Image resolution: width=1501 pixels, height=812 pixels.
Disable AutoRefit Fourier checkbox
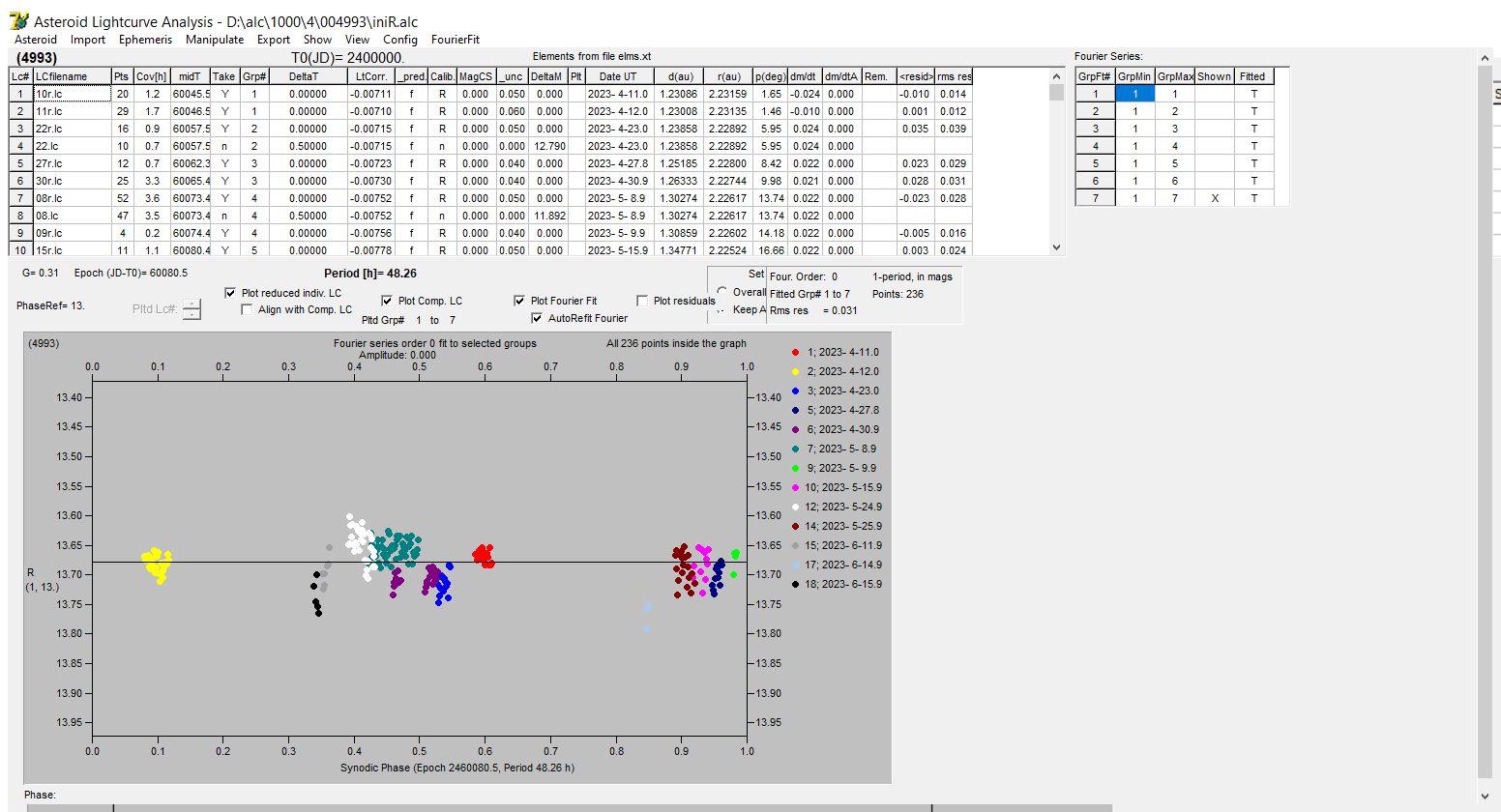pos(537,318)
